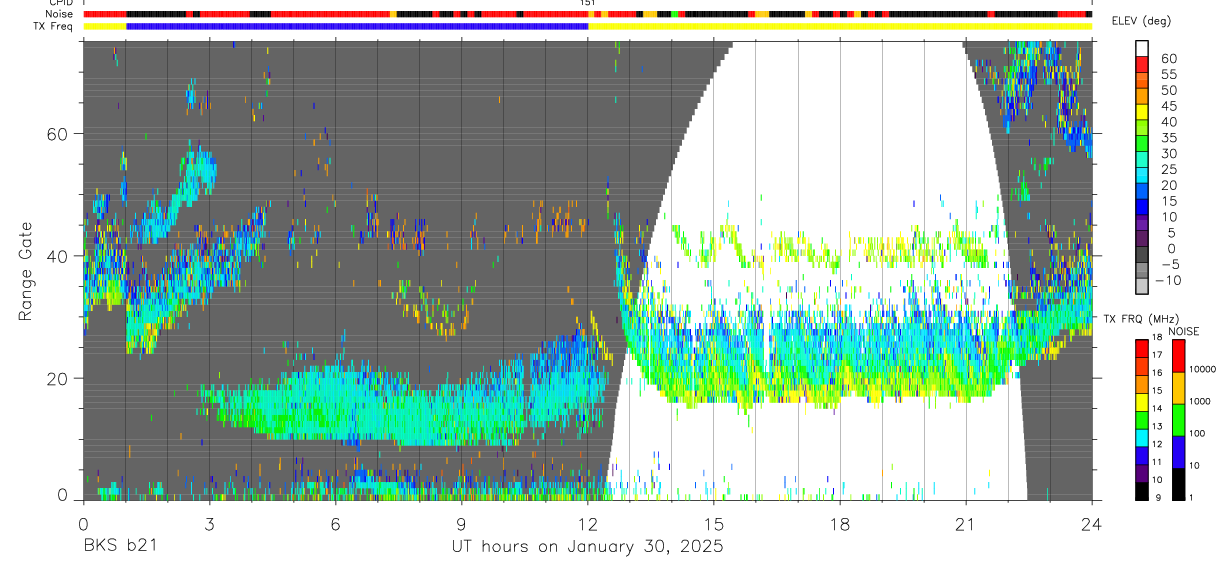
Task: Click the '1000' value on NOISE scale
Action: click(1200, 401)
